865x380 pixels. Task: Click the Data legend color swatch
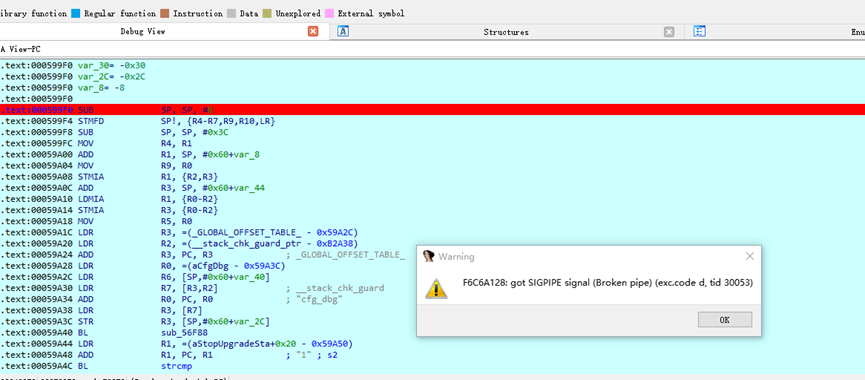pos(232,13)
